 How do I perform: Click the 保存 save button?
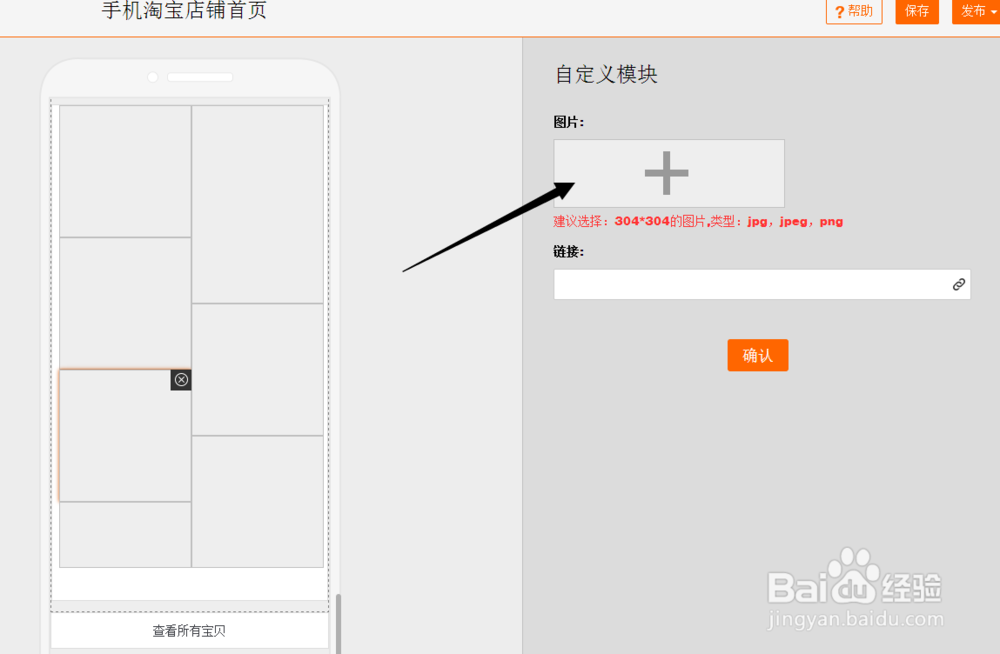[x=917, y=11]
